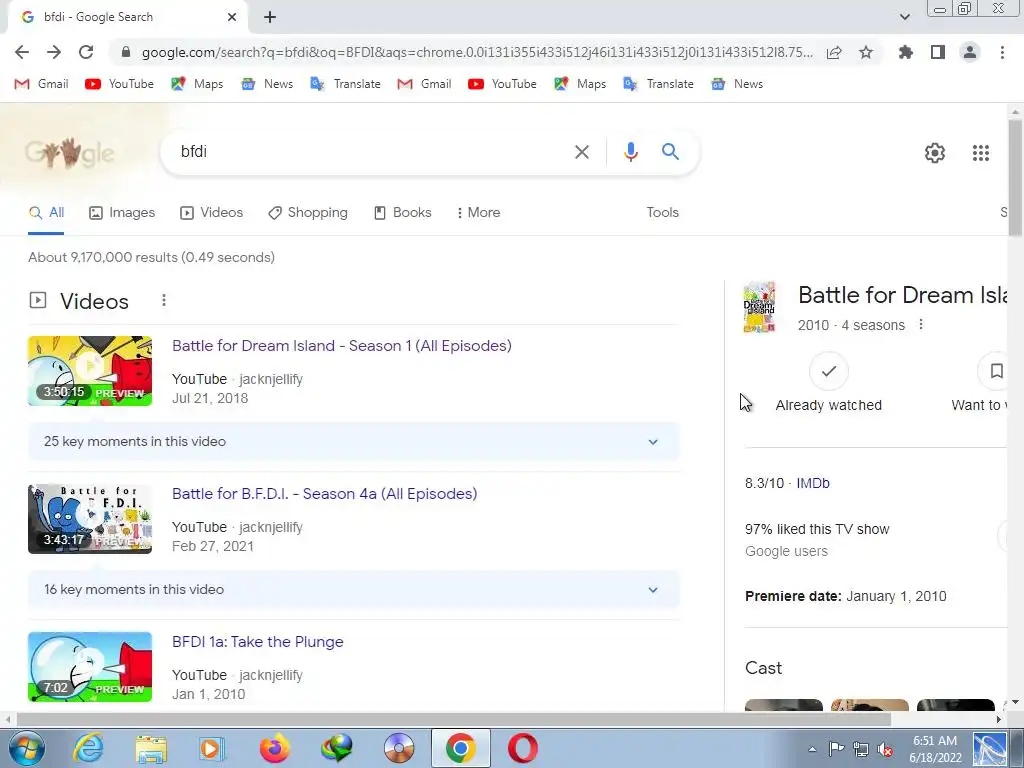Open Battle for Dream Island Season 1 link
This screenshot has height=768, width=1024.
[x=342, y=345]
